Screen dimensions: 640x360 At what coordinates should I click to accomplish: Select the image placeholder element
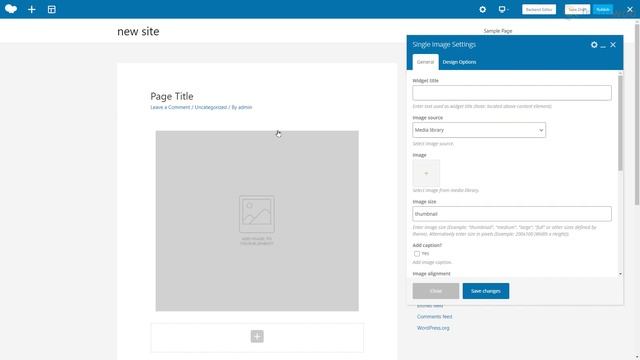click(x=257, y=221)
